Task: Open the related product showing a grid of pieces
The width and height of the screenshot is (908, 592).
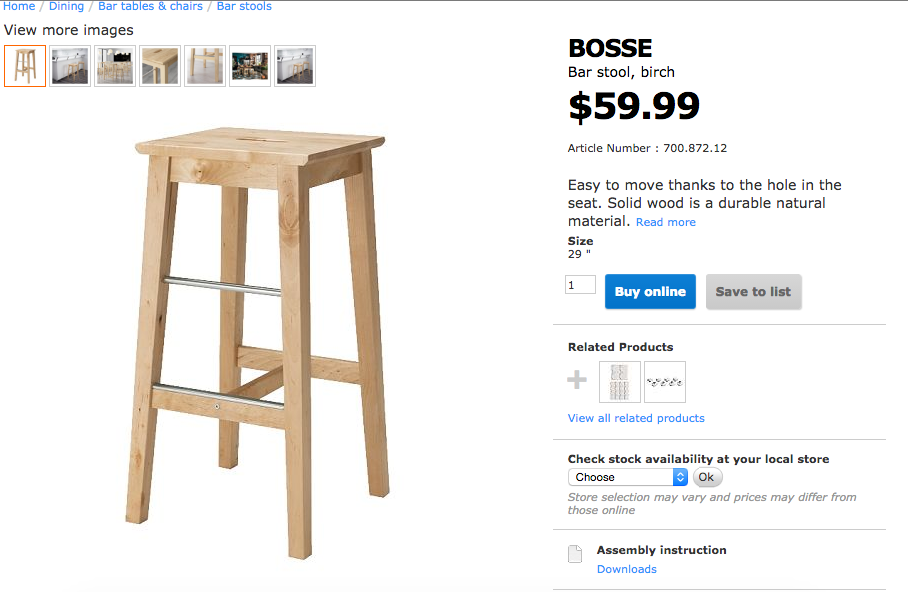Action: tap(619, 382)
